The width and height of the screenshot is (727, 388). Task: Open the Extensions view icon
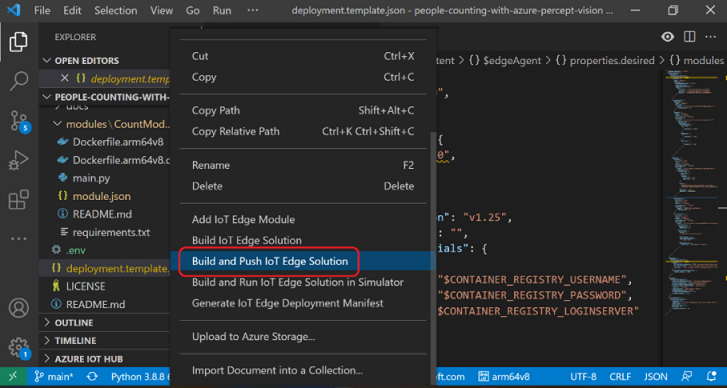(x=19, y=200)
